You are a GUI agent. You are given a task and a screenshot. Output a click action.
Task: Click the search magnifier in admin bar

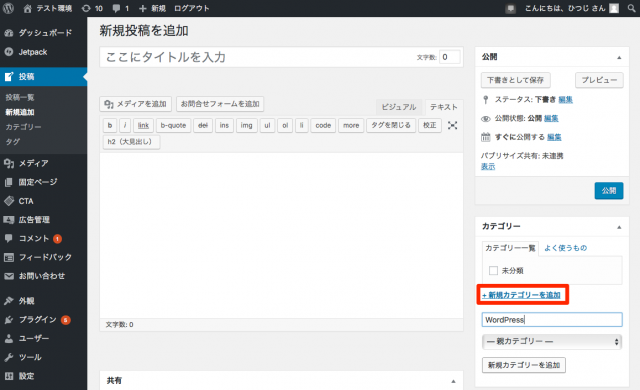[x=631, y=8]
